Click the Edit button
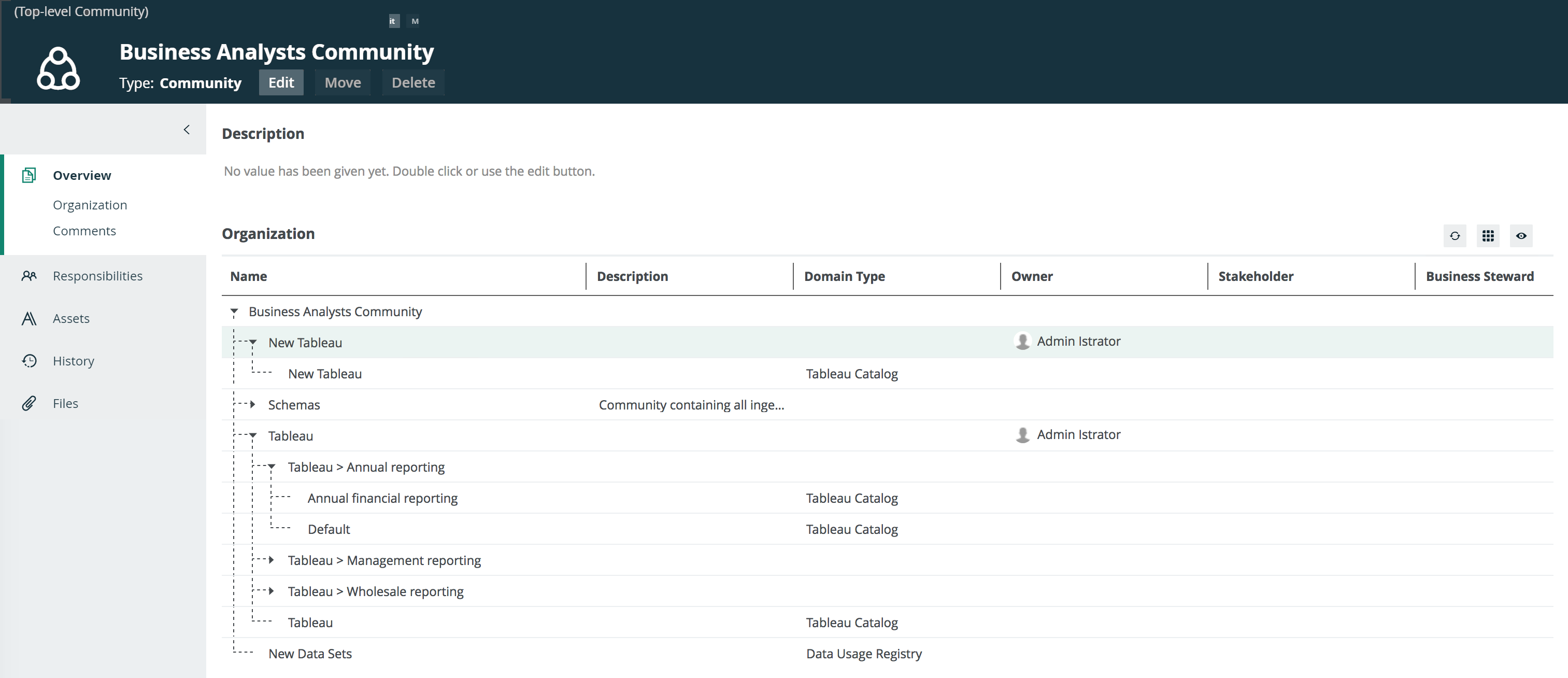Viewport: 1568px width, 678px height. pyautogui.click(x=281, y=83)
